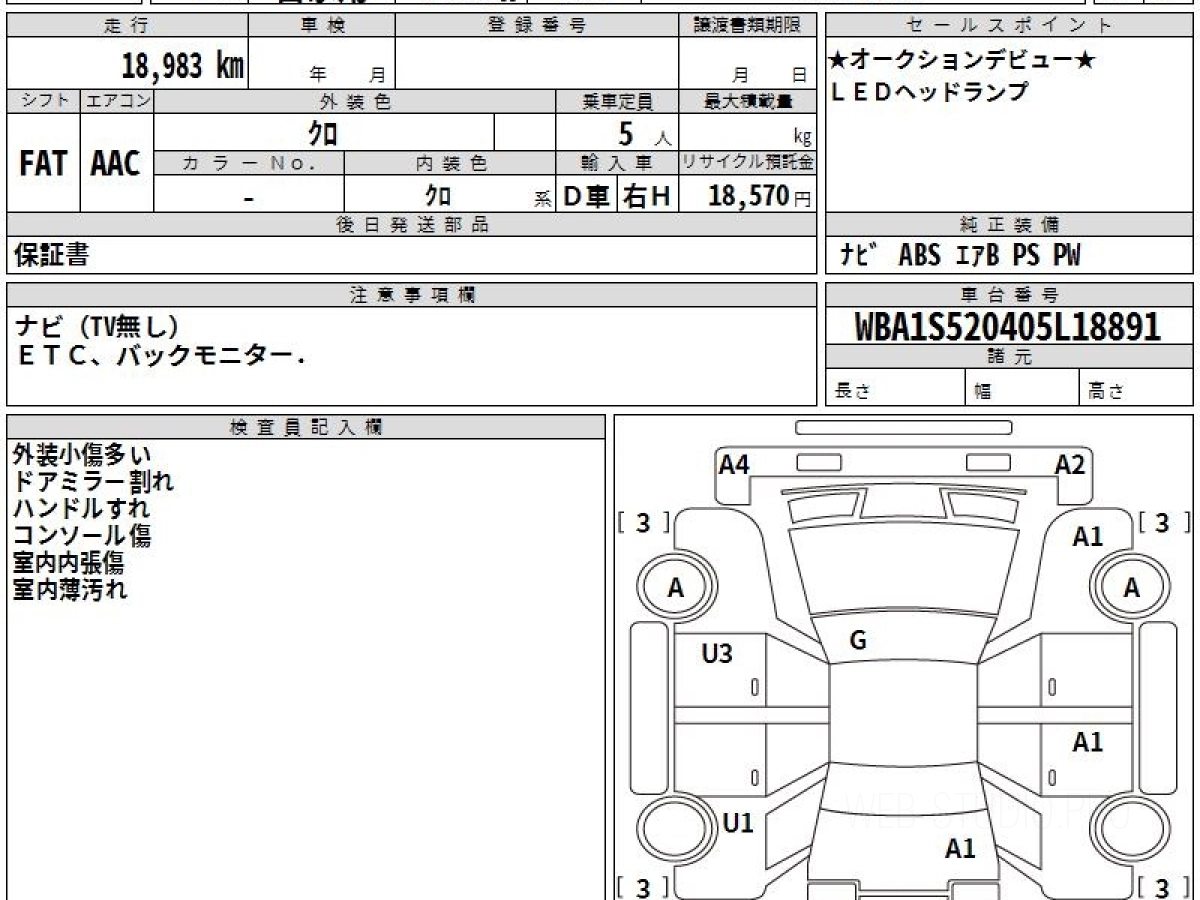The image size is (1200, 900).
Task: Click the 18,570円 recycle deposit value
Action: (x=760, y=196)
